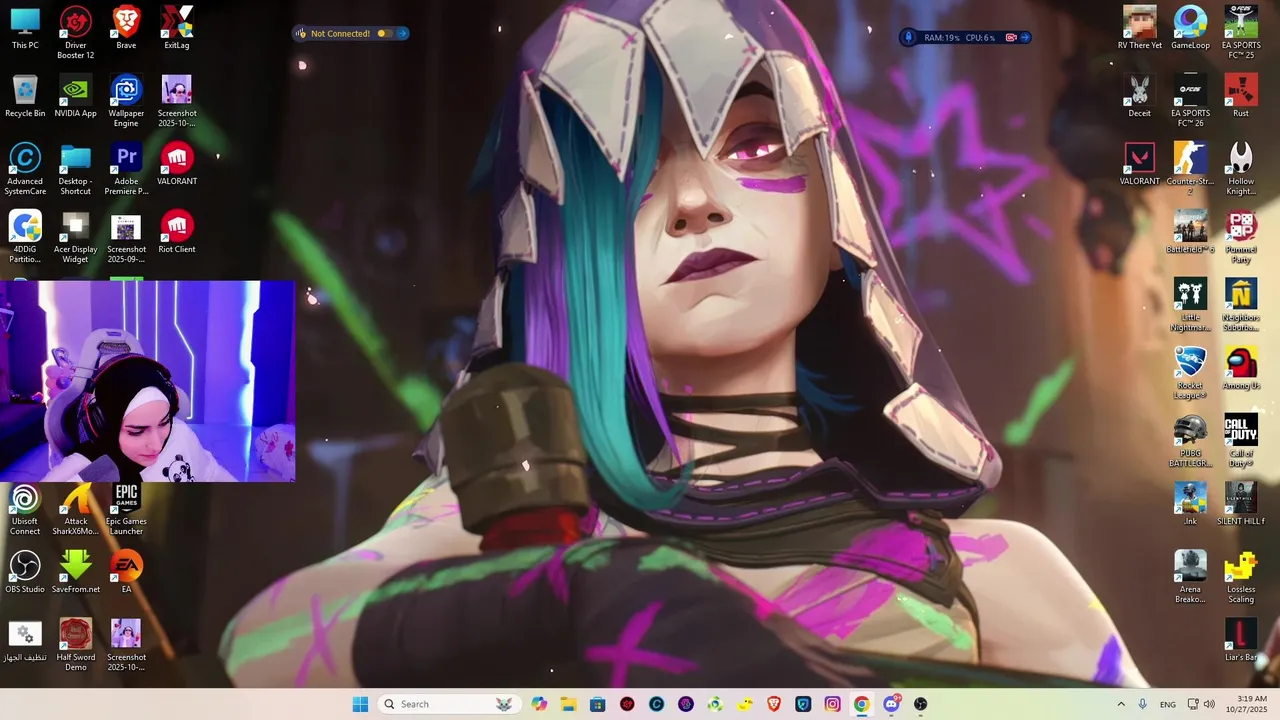
Task: Expand the RAM CPU monitor widget arrow
Action: pos(1025,37)
